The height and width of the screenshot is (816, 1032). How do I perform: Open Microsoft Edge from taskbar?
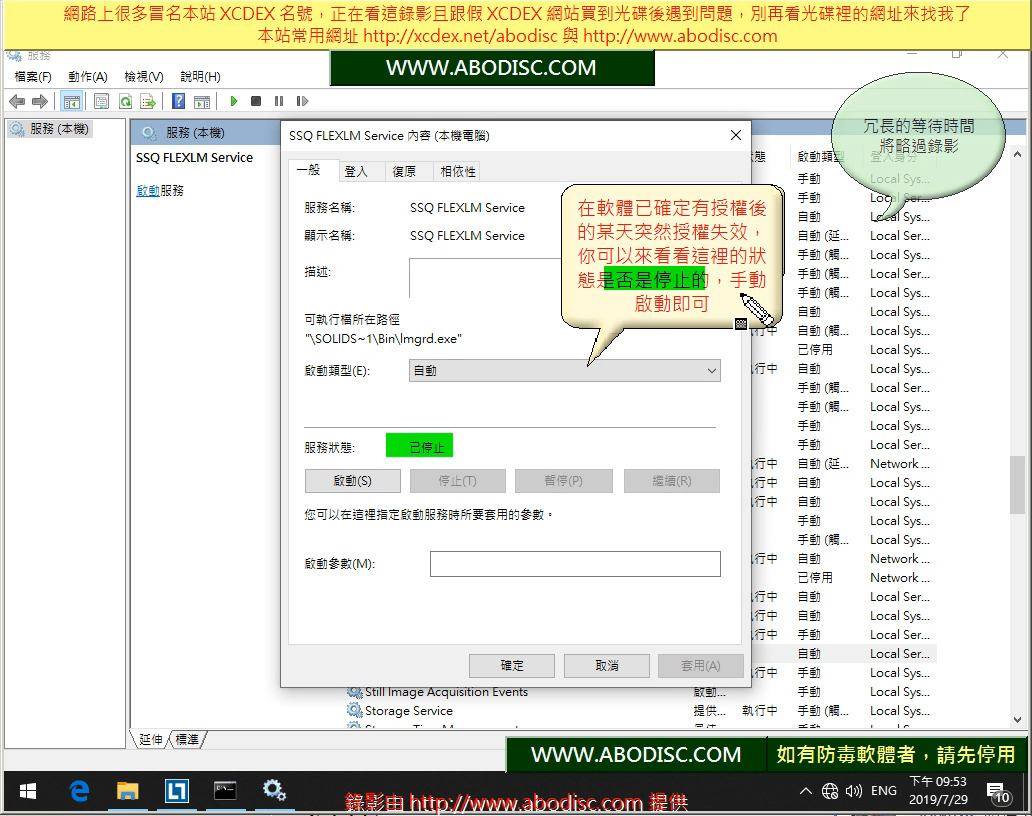pos(79,792)
